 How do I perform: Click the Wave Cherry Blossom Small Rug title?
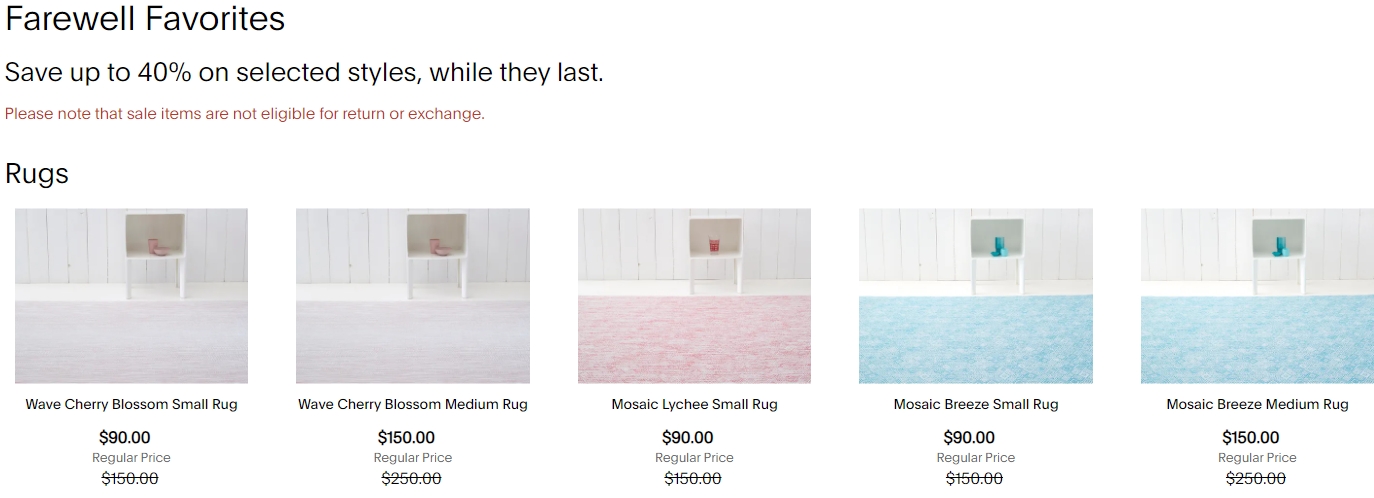click(x=131, y=405)
